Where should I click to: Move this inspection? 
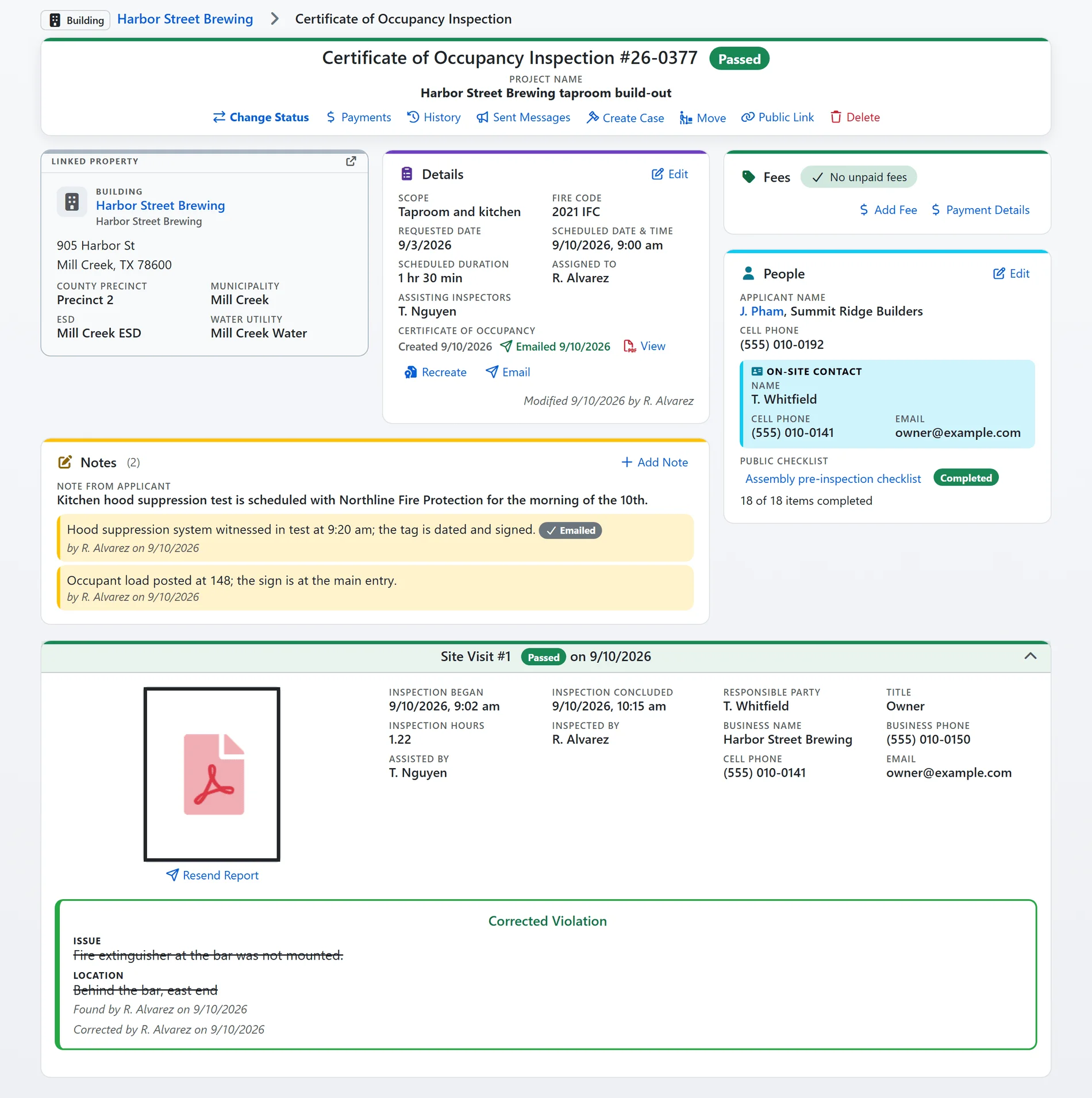click(x=703, y=117)
